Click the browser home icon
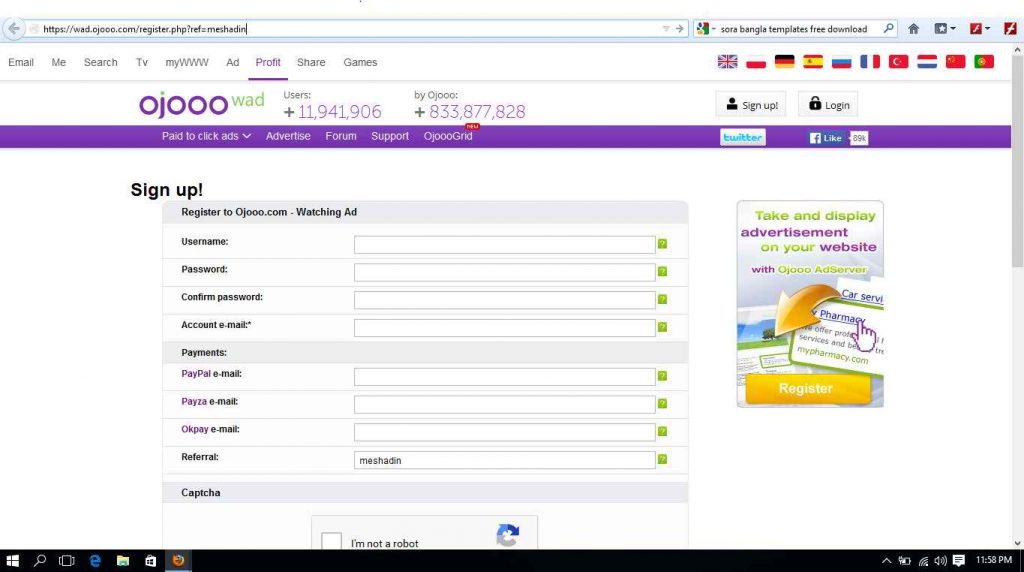 (x=913, y=29)
